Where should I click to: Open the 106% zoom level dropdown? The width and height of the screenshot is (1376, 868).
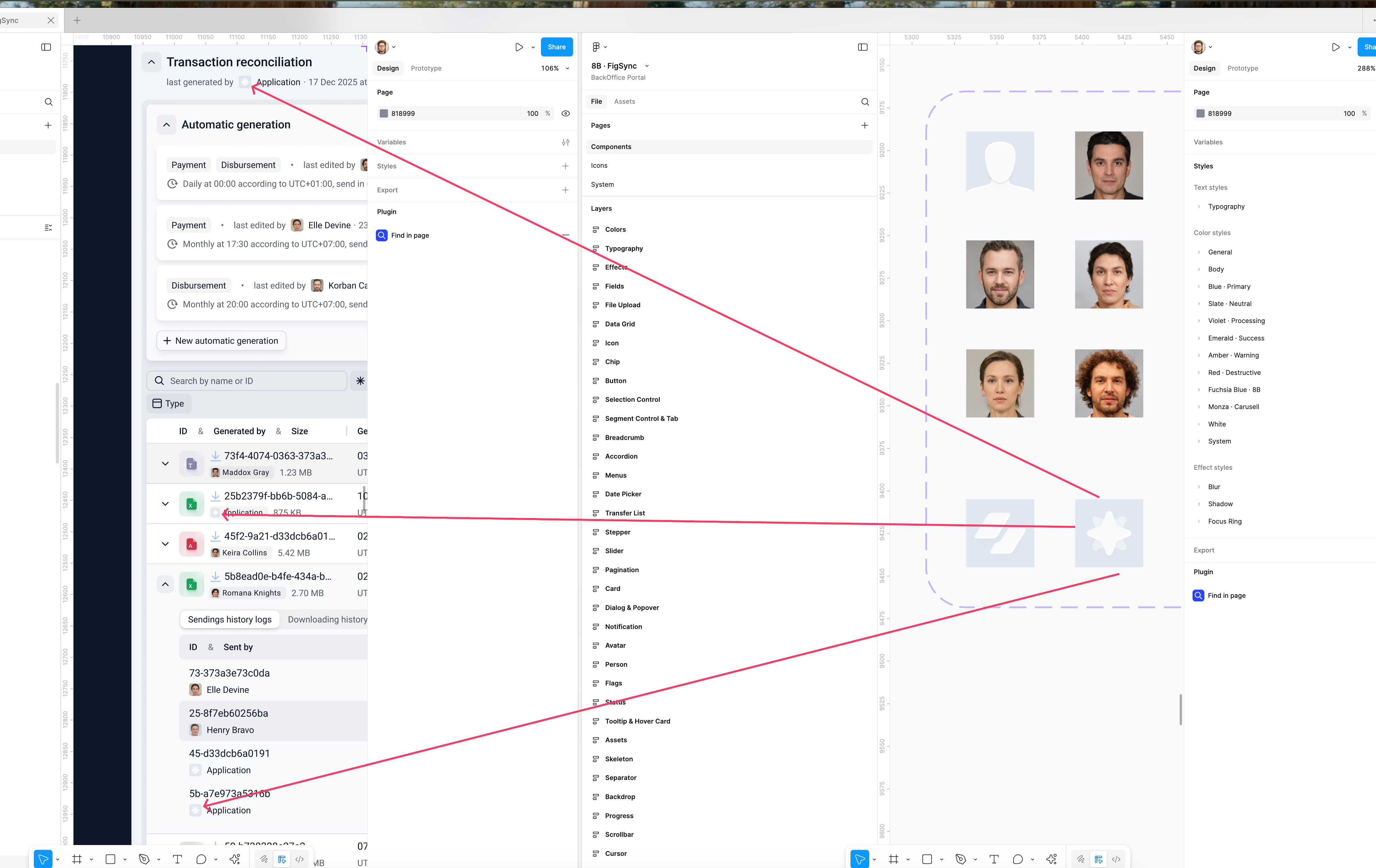coord(555,68)
